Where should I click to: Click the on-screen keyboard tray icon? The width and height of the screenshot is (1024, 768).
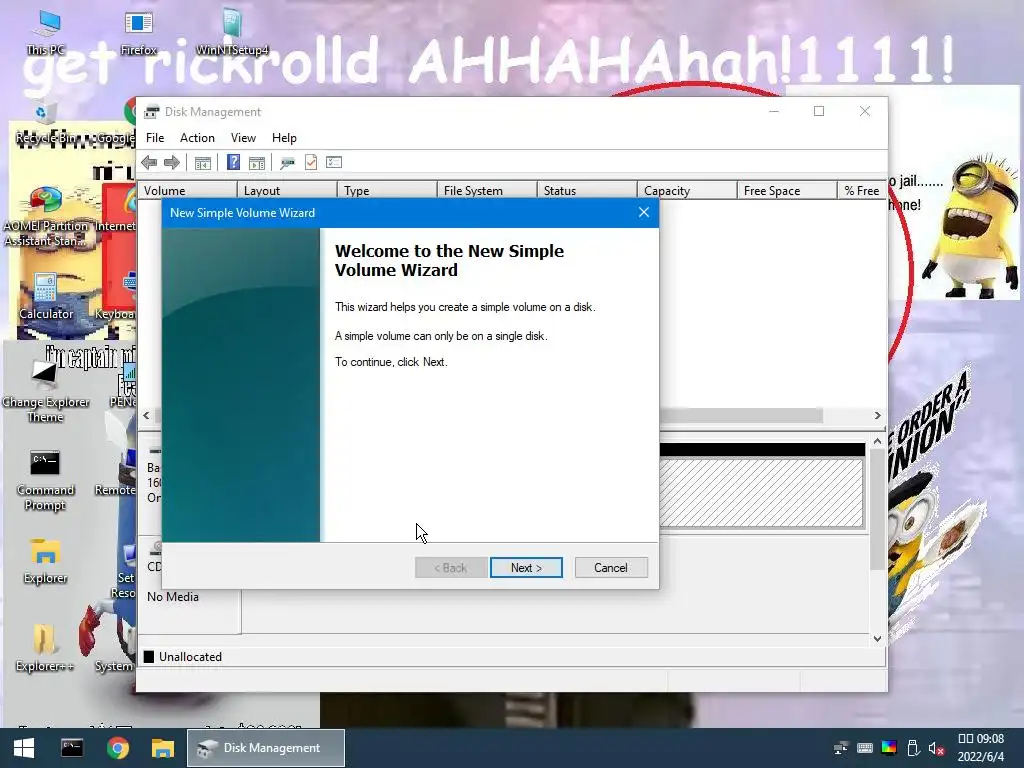[865, 748]
